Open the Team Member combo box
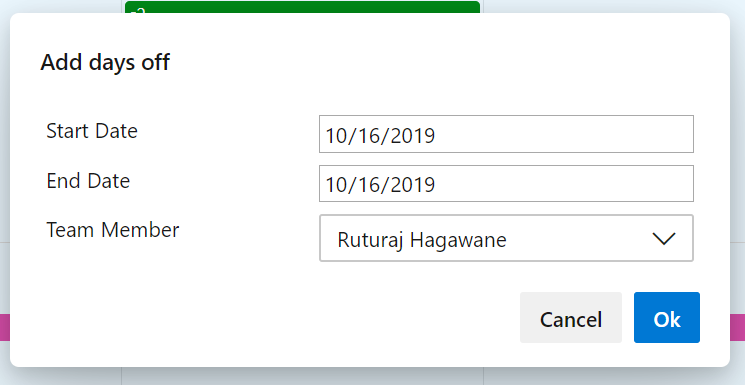 [506, 238]
